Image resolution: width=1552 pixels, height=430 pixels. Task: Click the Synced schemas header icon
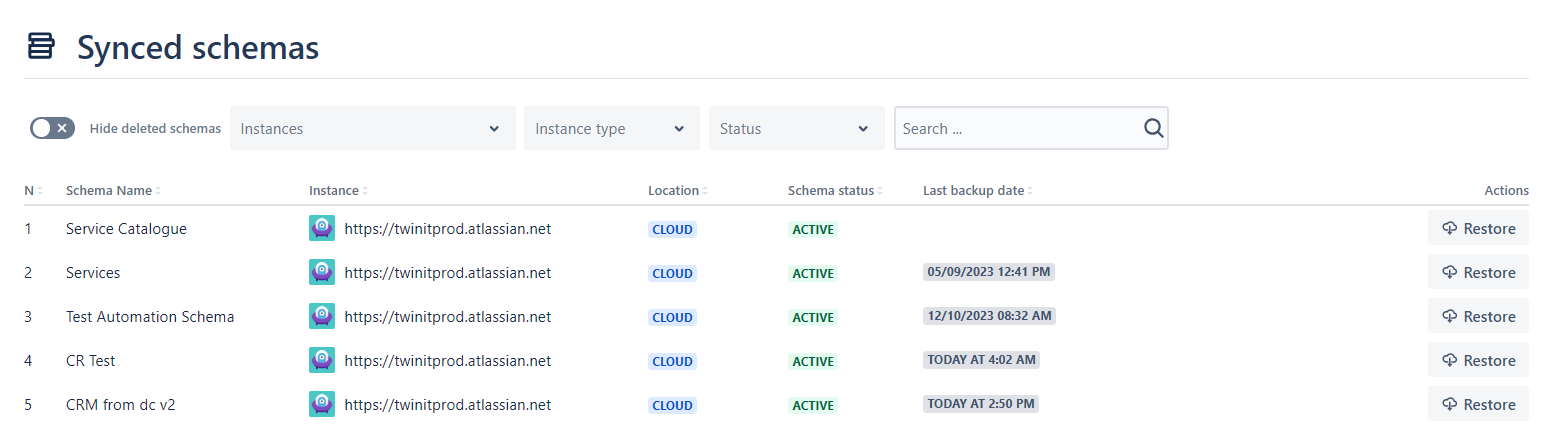(41, 46)
